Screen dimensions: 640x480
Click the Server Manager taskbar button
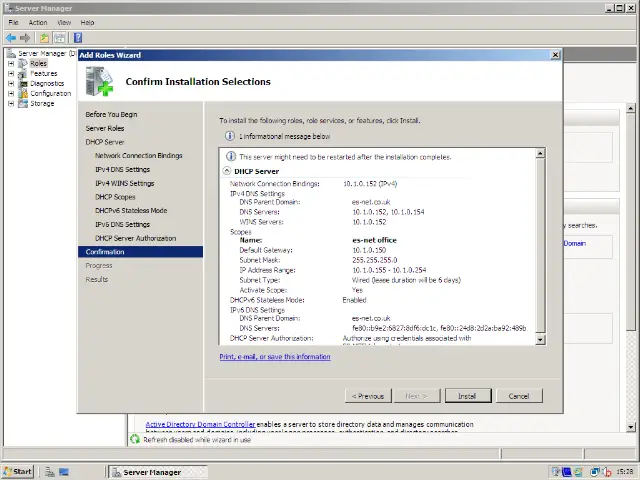[158, 472]
